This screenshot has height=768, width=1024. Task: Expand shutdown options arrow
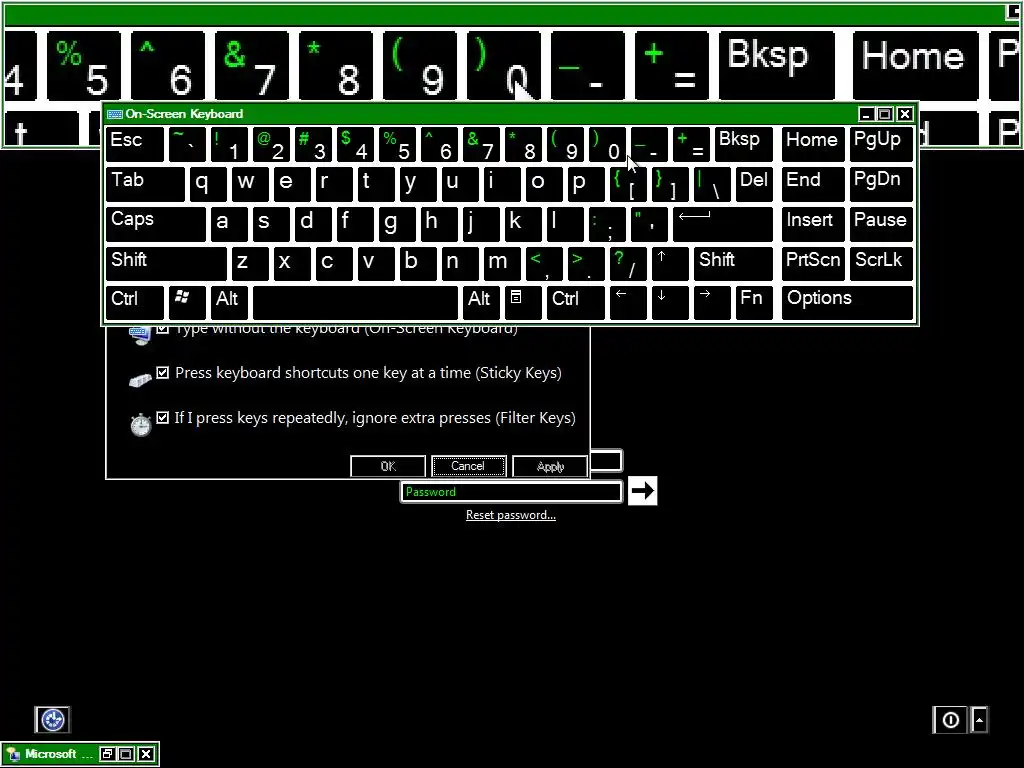tap(979, 720)
